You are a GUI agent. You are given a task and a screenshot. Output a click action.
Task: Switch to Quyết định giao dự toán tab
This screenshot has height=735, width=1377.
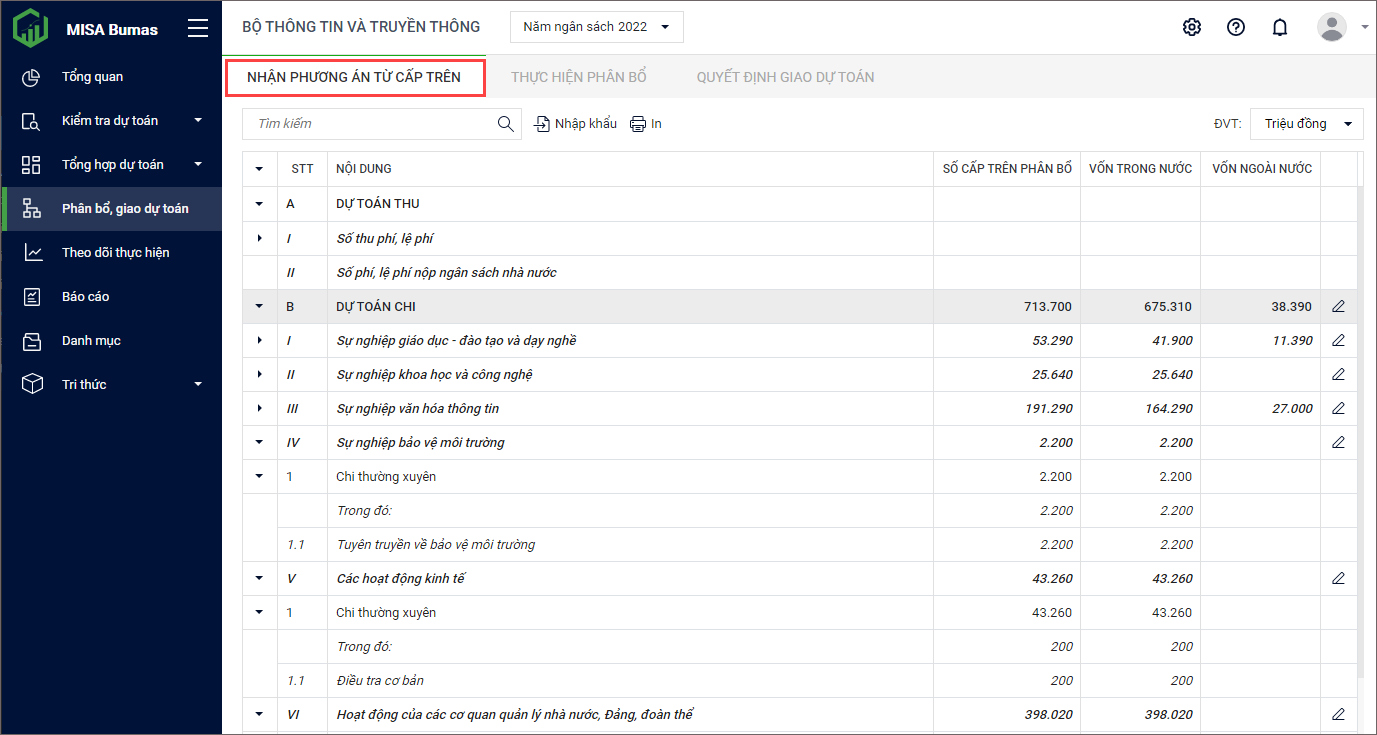click(x=785, y=77)
